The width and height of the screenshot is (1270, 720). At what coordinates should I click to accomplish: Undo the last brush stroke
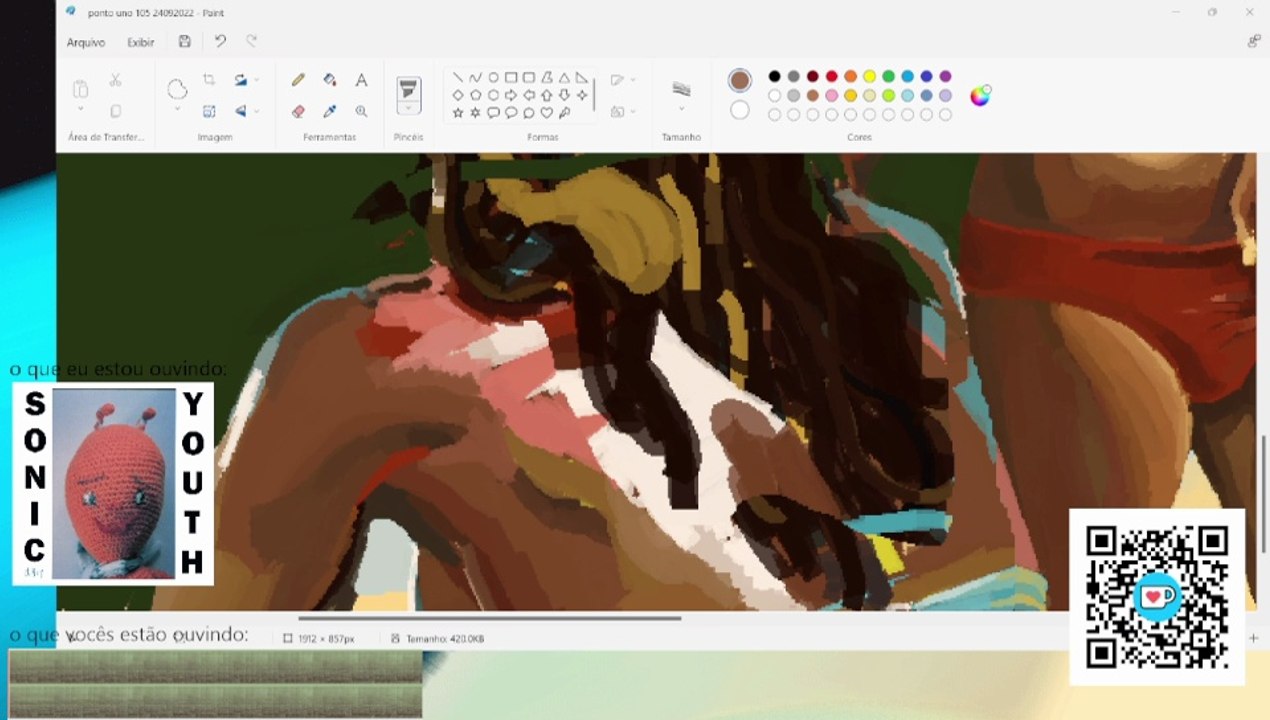tap(220, 42)
